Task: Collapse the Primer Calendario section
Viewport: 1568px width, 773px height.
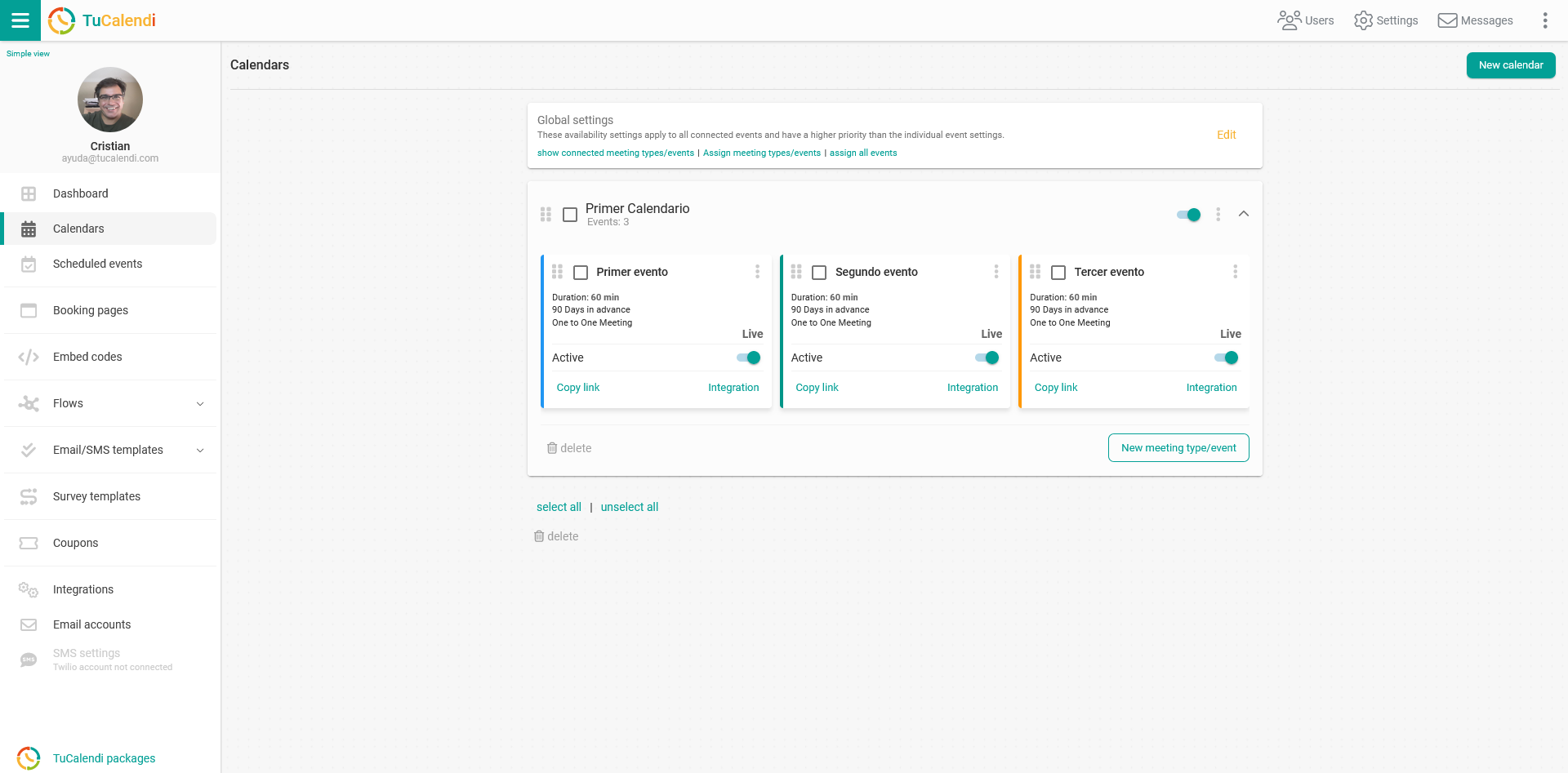Action: (x=1243, y=214)
